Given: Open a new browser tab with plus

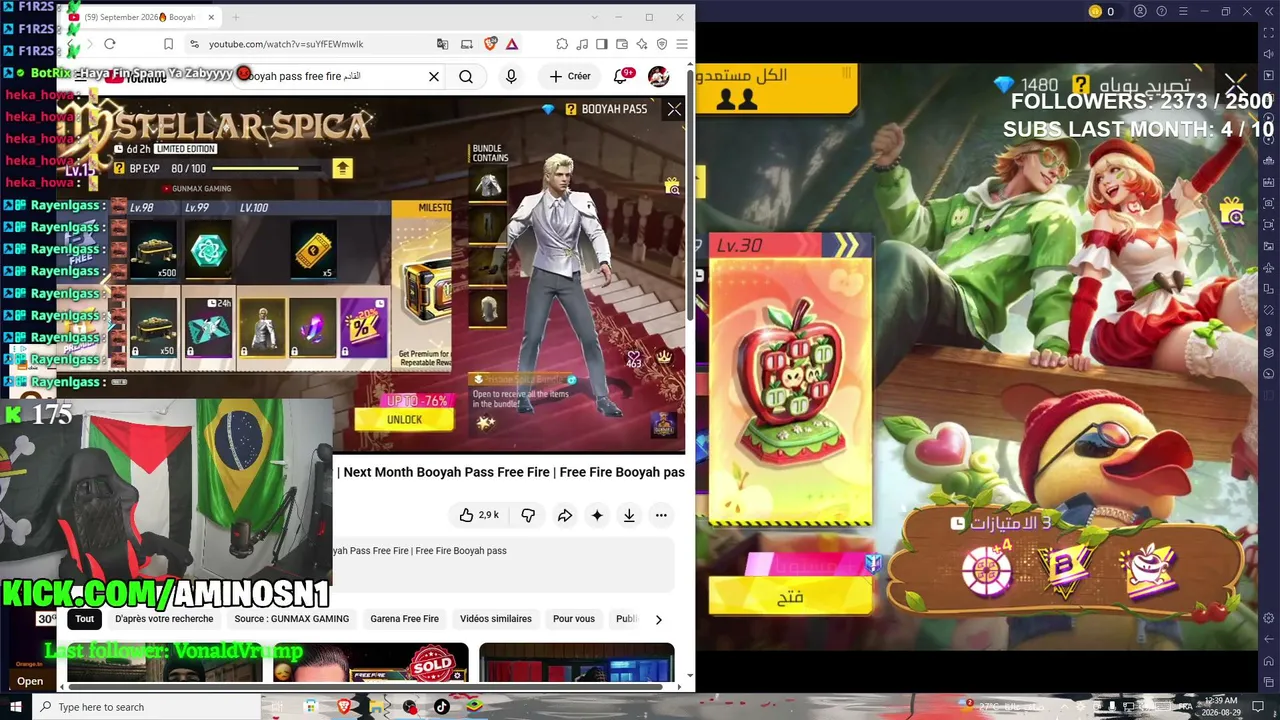Looking at the screenshot, I should pos(236,17).
